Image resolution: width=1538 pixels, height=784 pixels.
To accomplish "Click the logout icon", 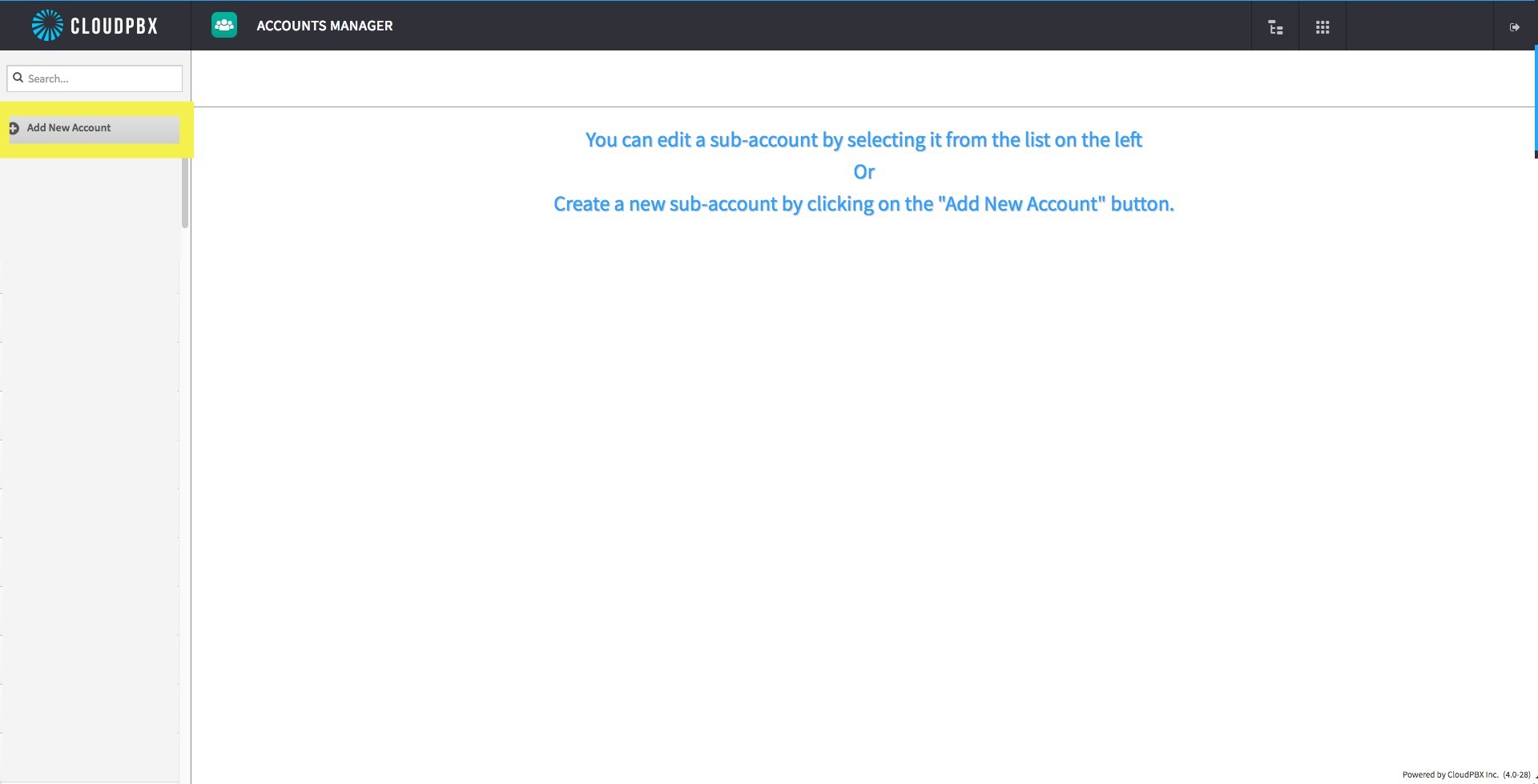I will (x=1514, y=27).
